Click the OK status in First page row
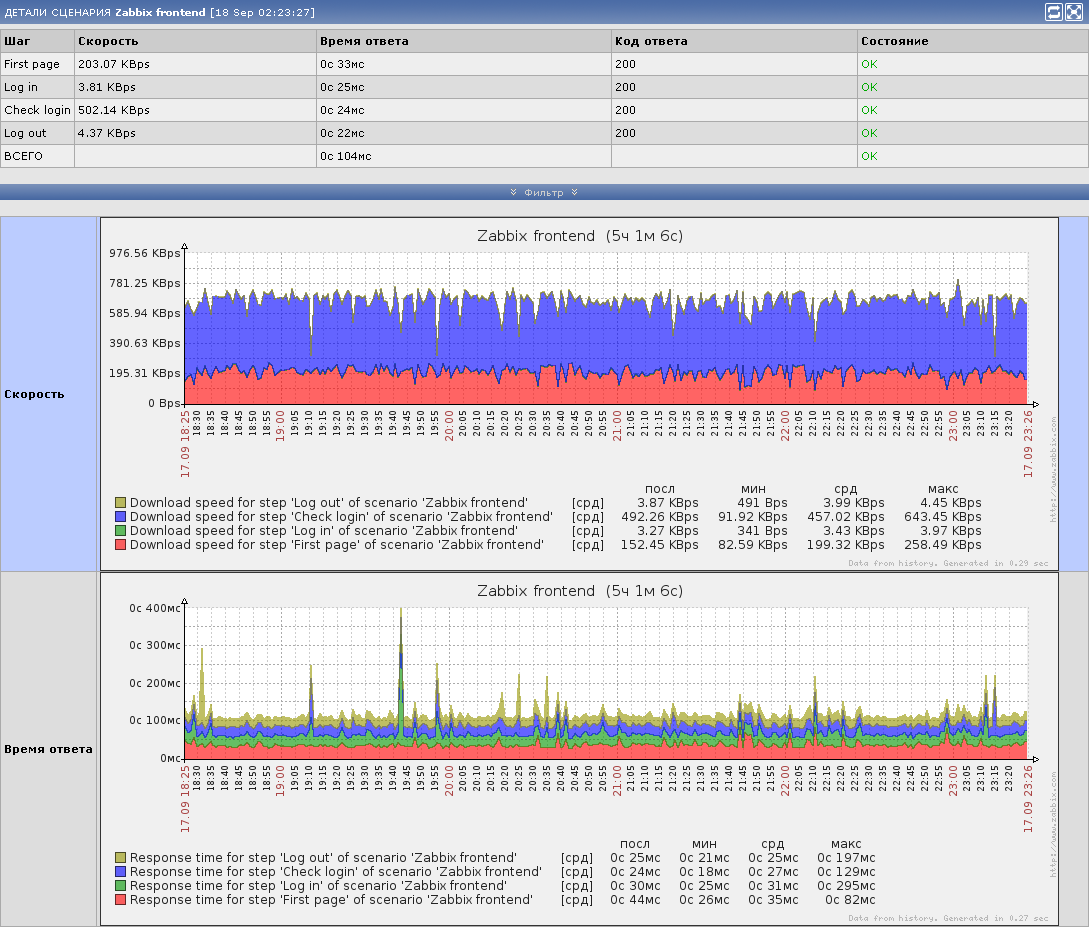This screenshot has width=1089, height=927. click(869, 64)
